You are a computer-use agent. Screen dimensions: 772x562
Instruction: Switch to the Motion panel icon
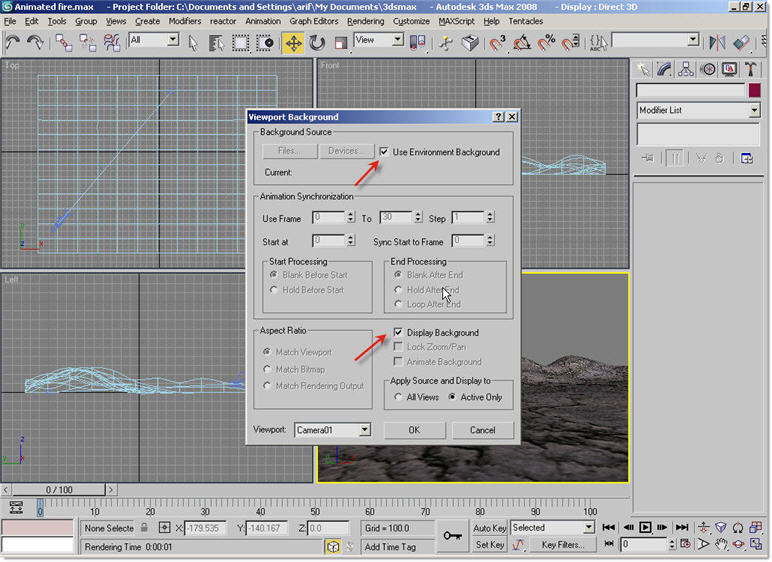(x=708, y=69)
